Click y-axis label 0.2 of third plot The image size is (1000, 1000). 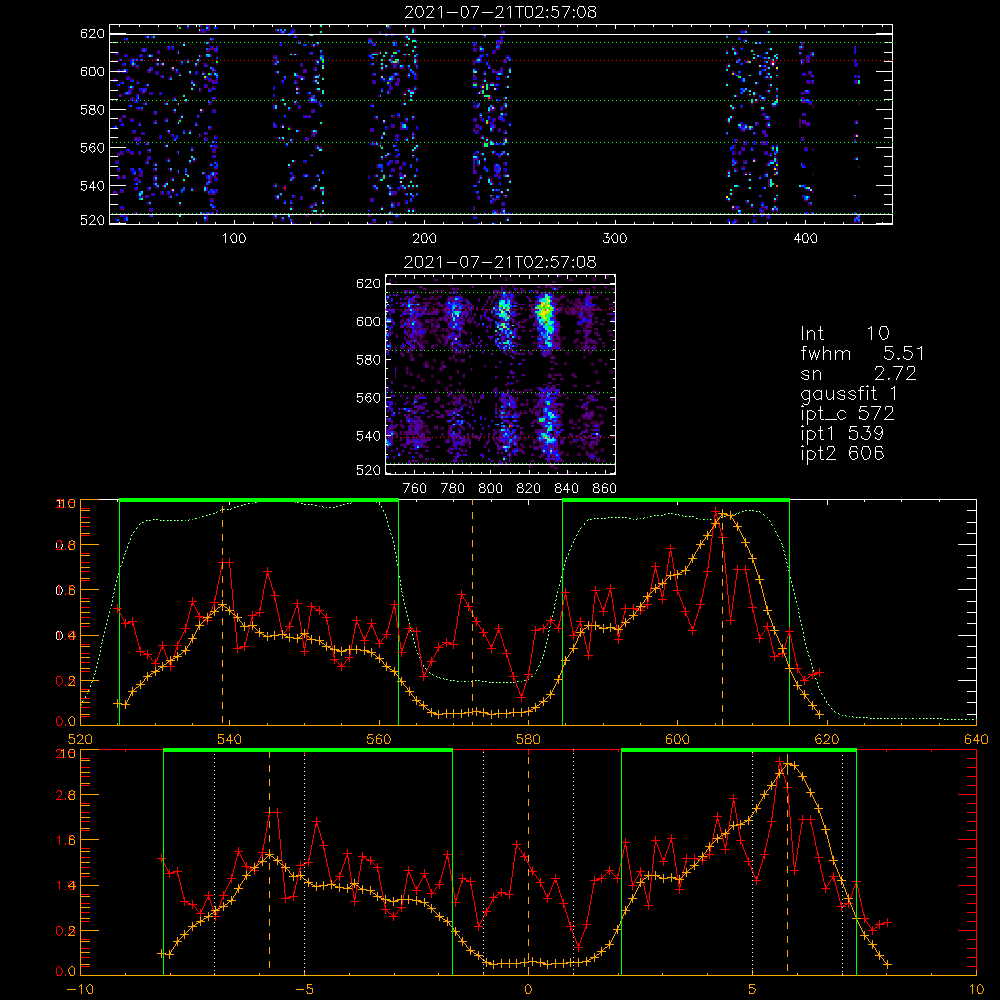pyautogui.click(x=65, y=680)
